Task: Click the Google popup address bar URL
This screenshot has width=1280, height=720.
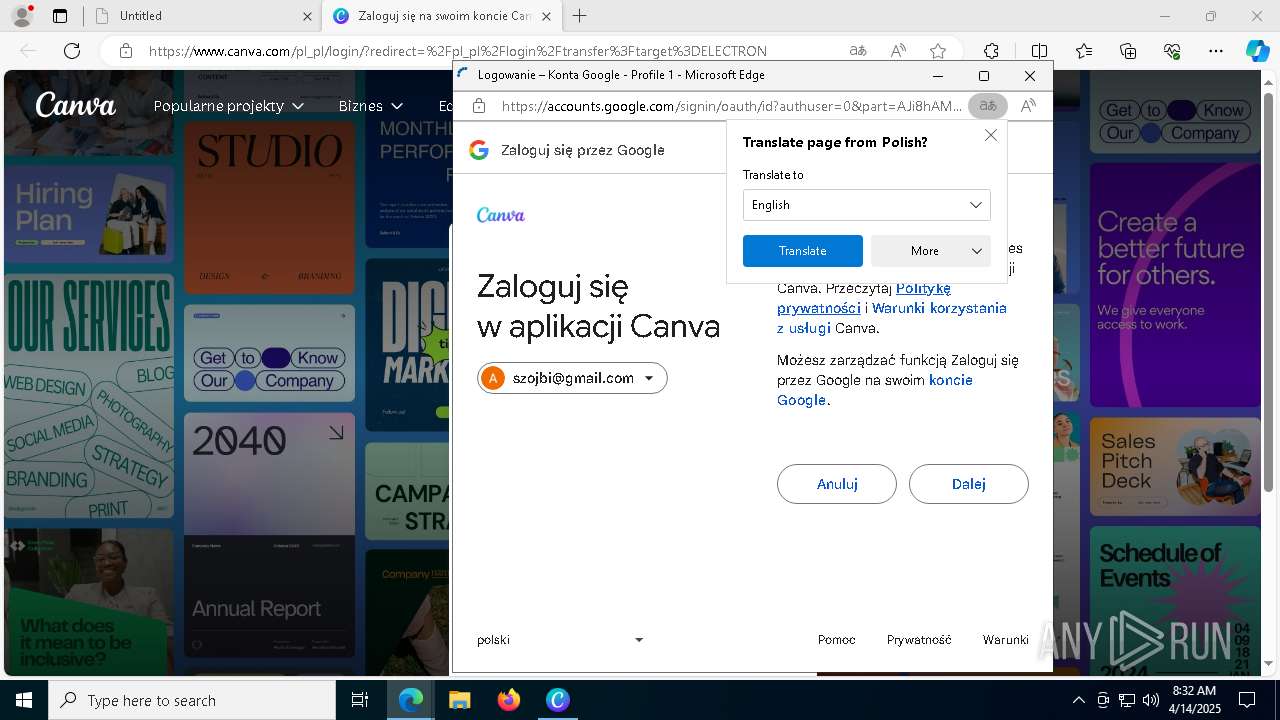Action: coord(732,106)
